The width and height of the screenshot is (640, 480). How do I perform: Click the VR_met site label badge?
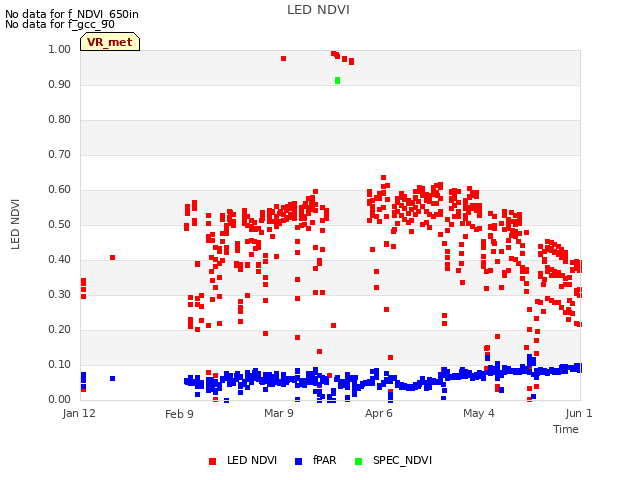coord(110,42)
